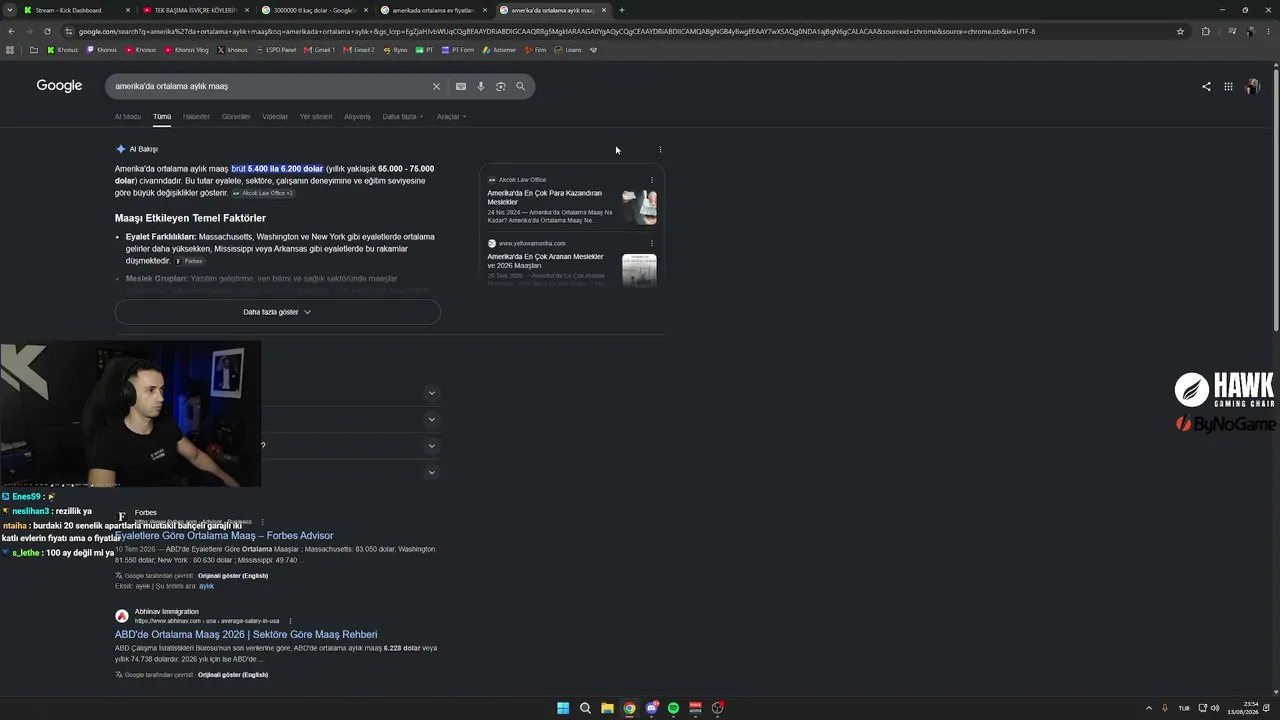Open AI overview three-dot options menu
The width and height of the screenshot is (1280, 720).
tap(660, 150)
